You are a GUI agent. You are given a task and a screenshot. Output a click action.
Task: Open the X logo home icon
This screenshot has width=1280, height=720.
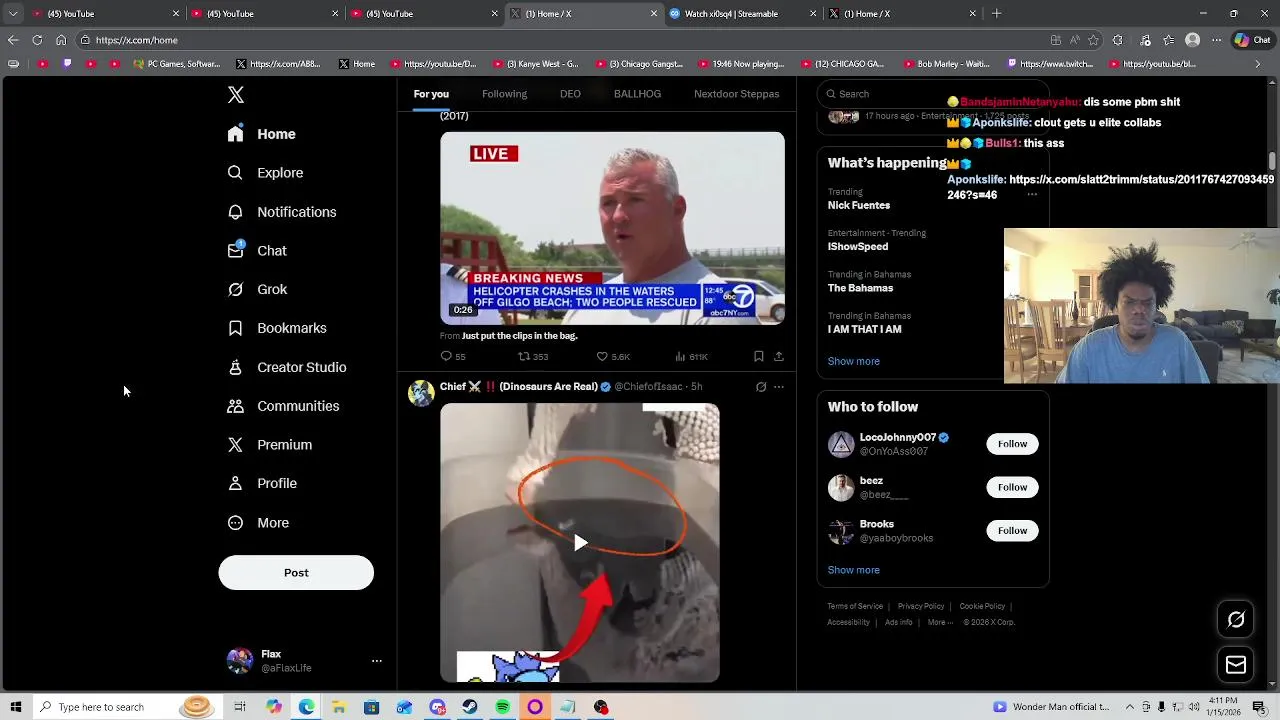236,95
